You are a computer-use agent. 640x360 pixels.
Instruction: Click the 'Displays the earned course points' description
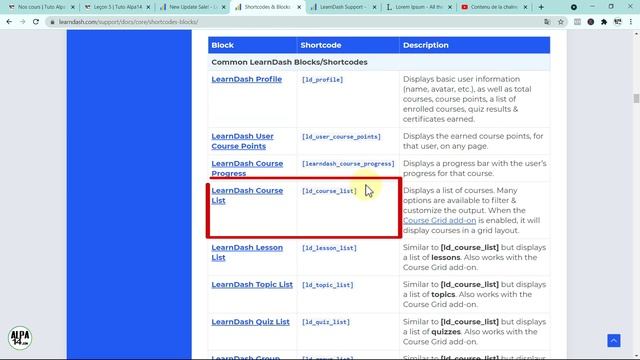click(x=473, y=141)
